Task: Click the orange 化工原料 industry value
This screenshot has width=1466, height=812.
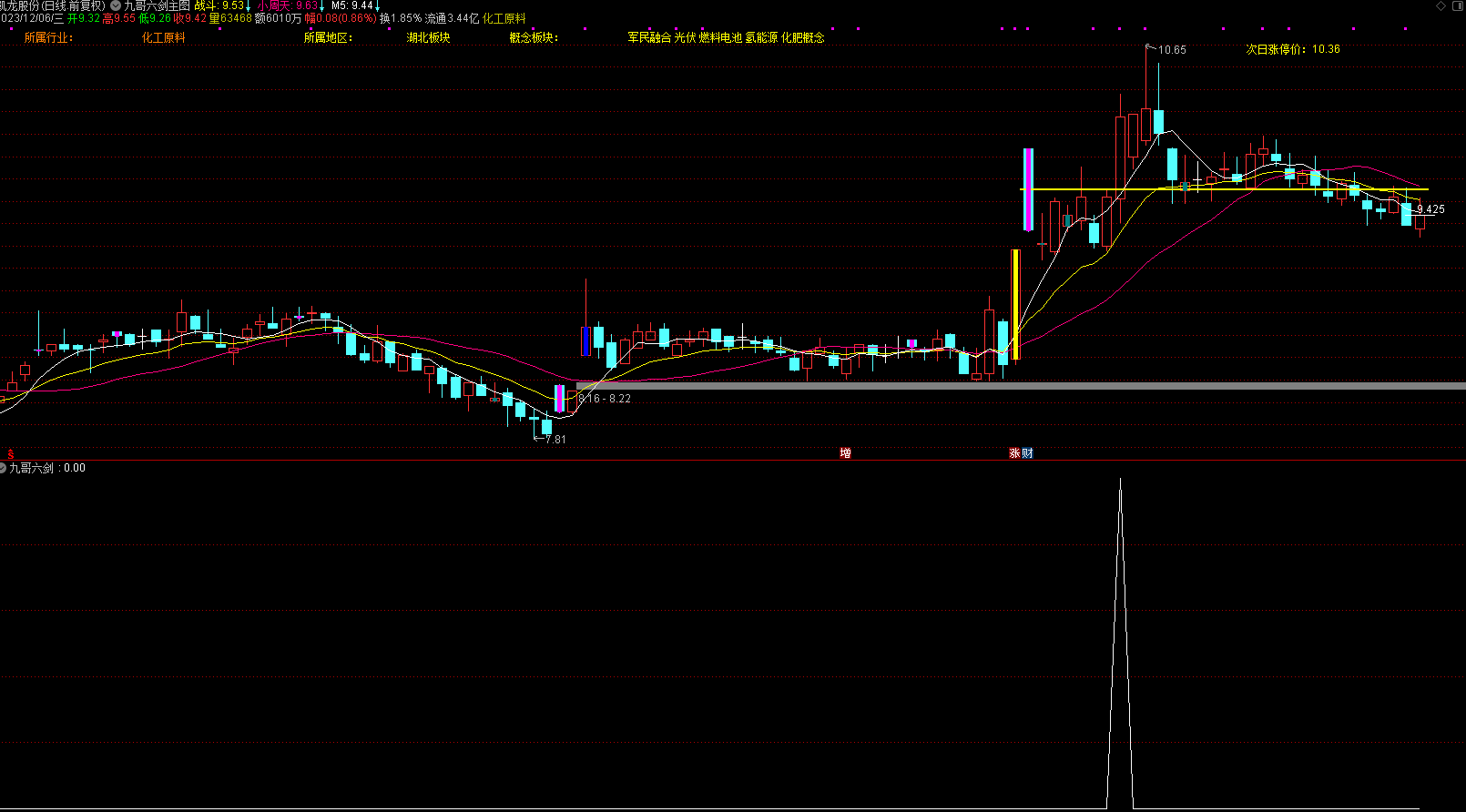Action: pos(164,37)
